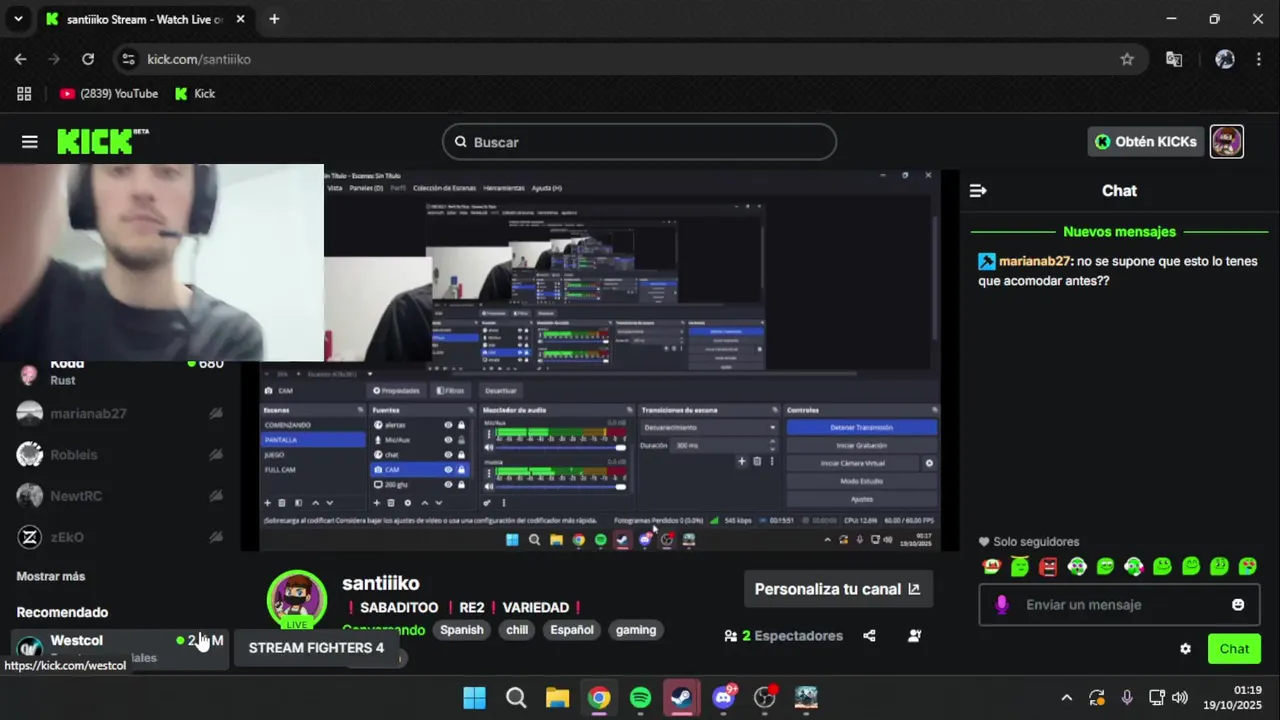
Task: Click the Spanish tag
Action: point(462,630)
